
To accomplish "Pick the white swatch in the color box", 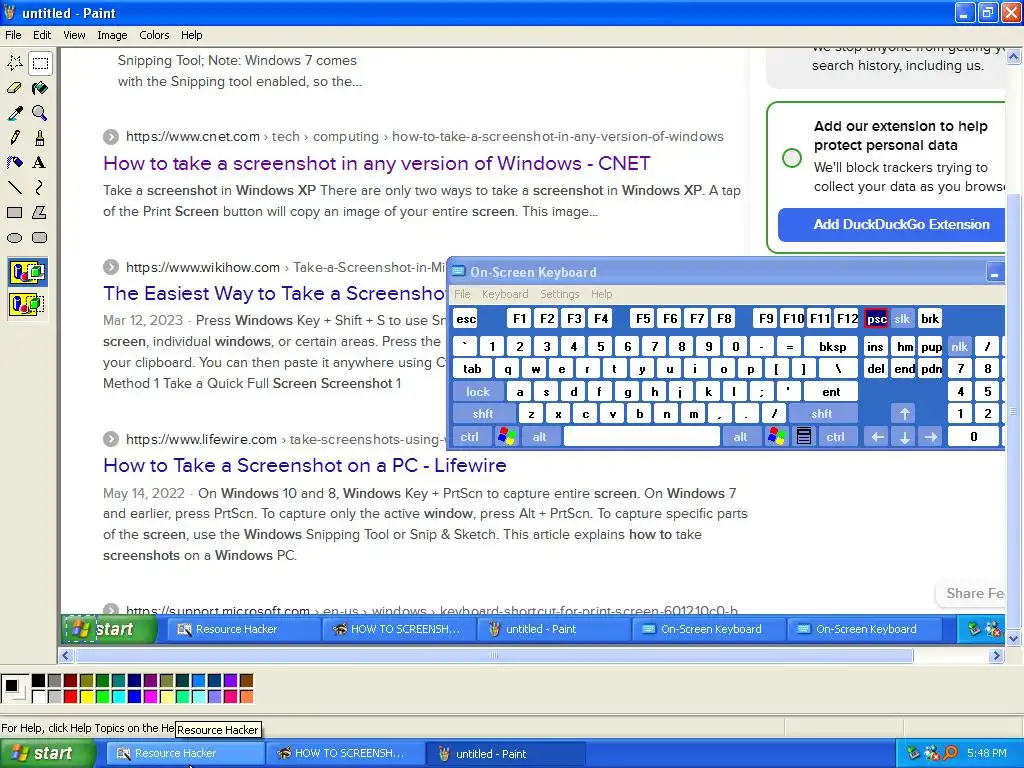I will [x=39, y=697].
